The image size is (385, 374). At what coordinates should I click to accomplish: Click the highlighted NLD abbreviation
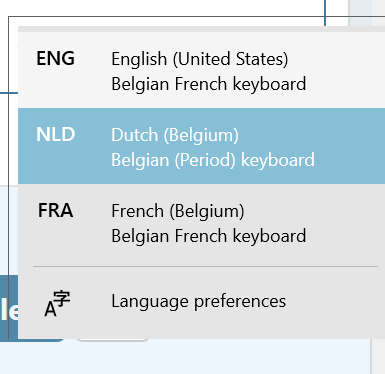point(55,134)
